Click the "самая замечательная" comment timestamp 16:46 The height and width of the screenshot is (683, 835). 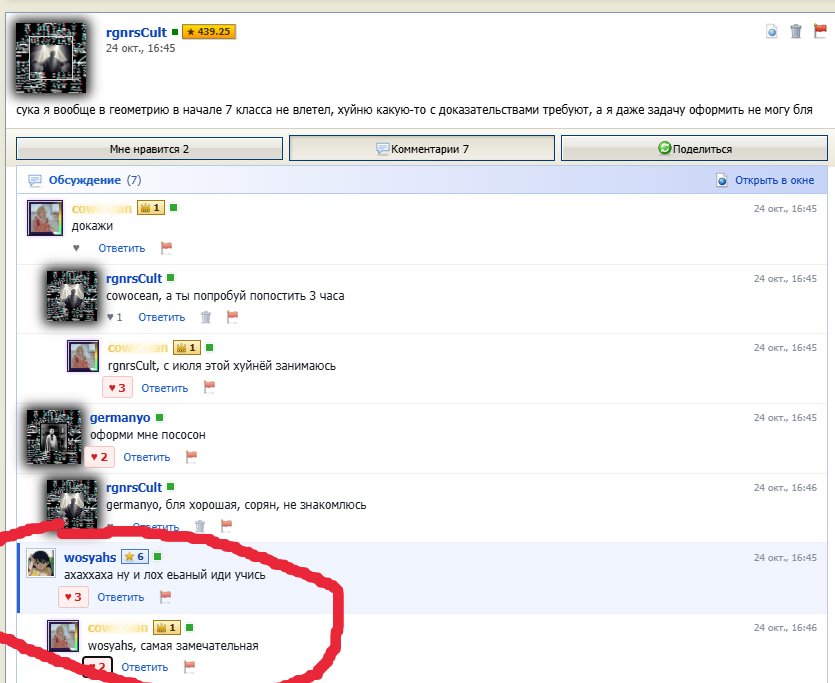tap(785, 628)
